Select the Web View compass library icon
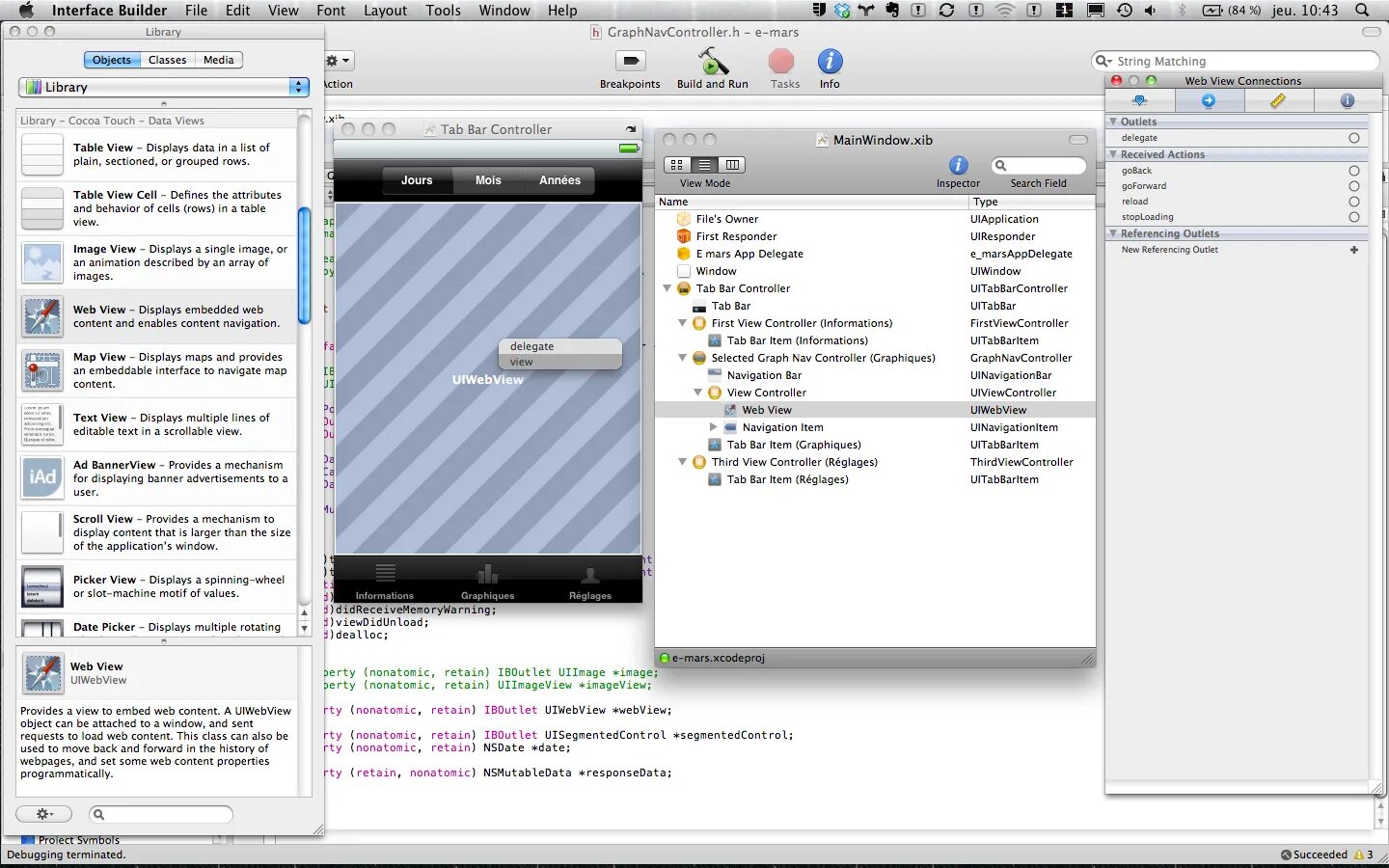This screenshot has height=868, width=1389. (42, 316)
